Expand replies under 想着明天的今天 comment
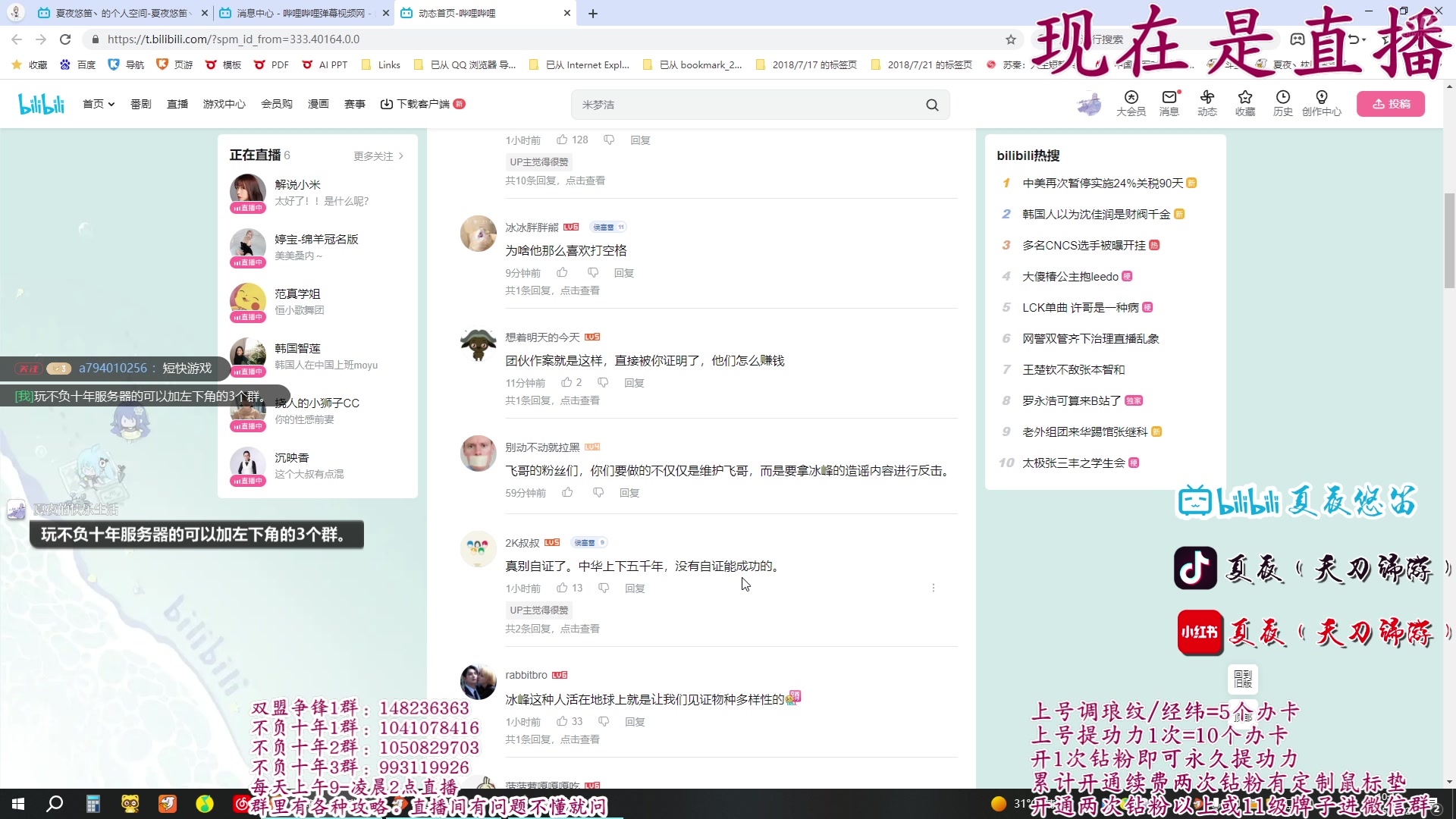This screenshot has width=1456, height=819. click(x=553, y=400)
